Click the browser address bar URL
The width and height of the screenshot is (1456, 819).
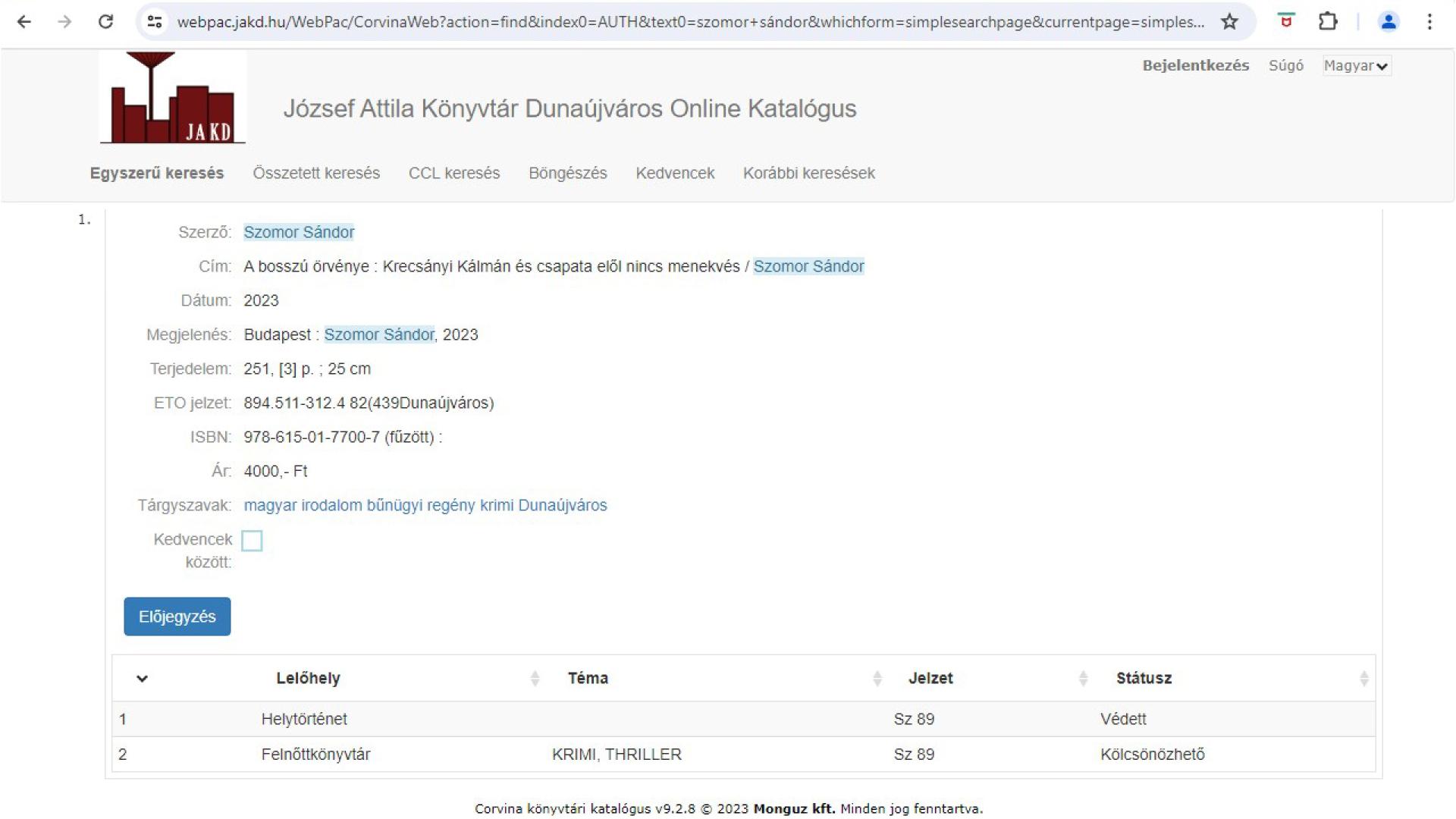pos(690,22)
